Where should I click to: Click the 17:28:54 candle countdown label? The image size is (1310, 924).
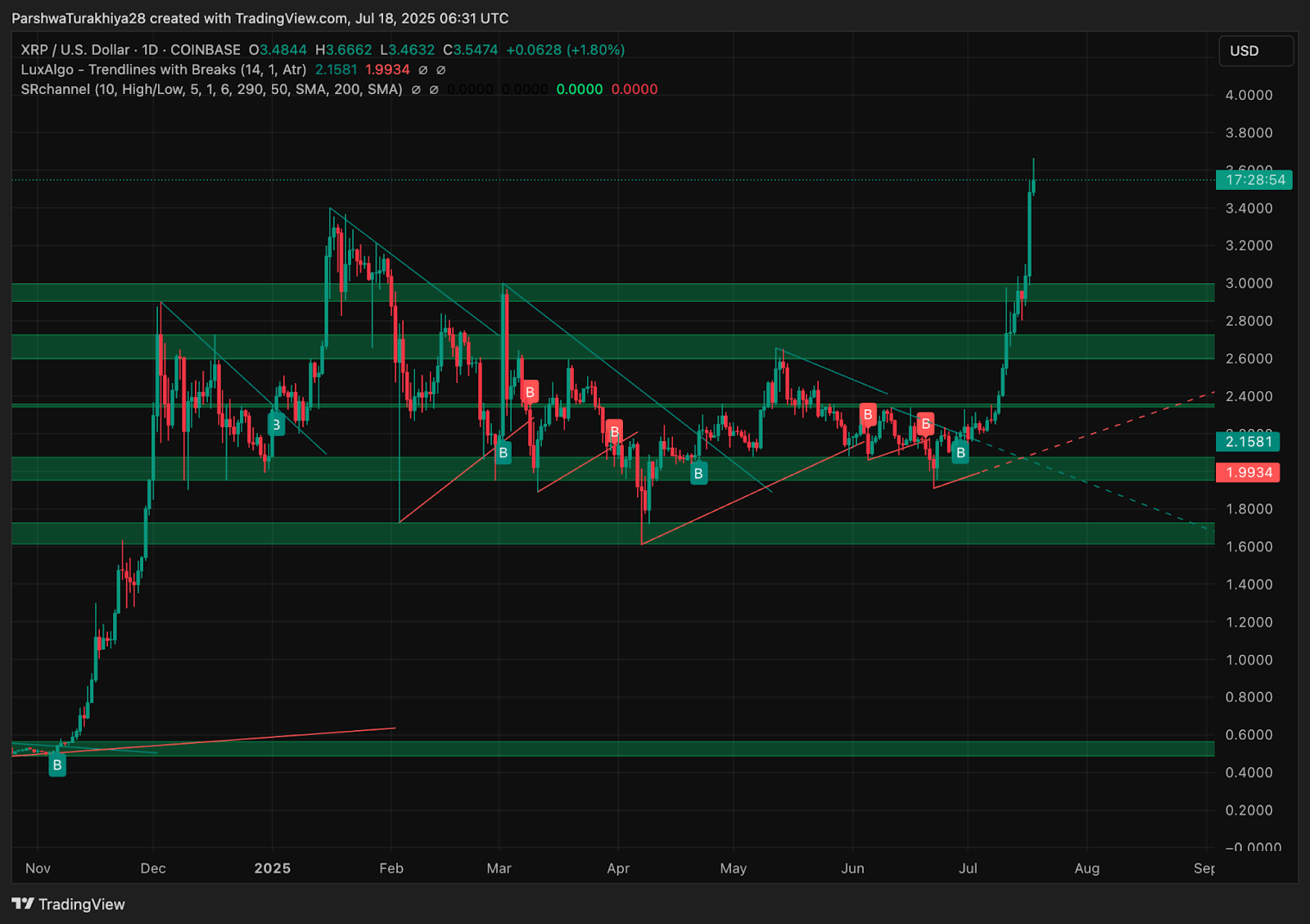coord(1255,180)
